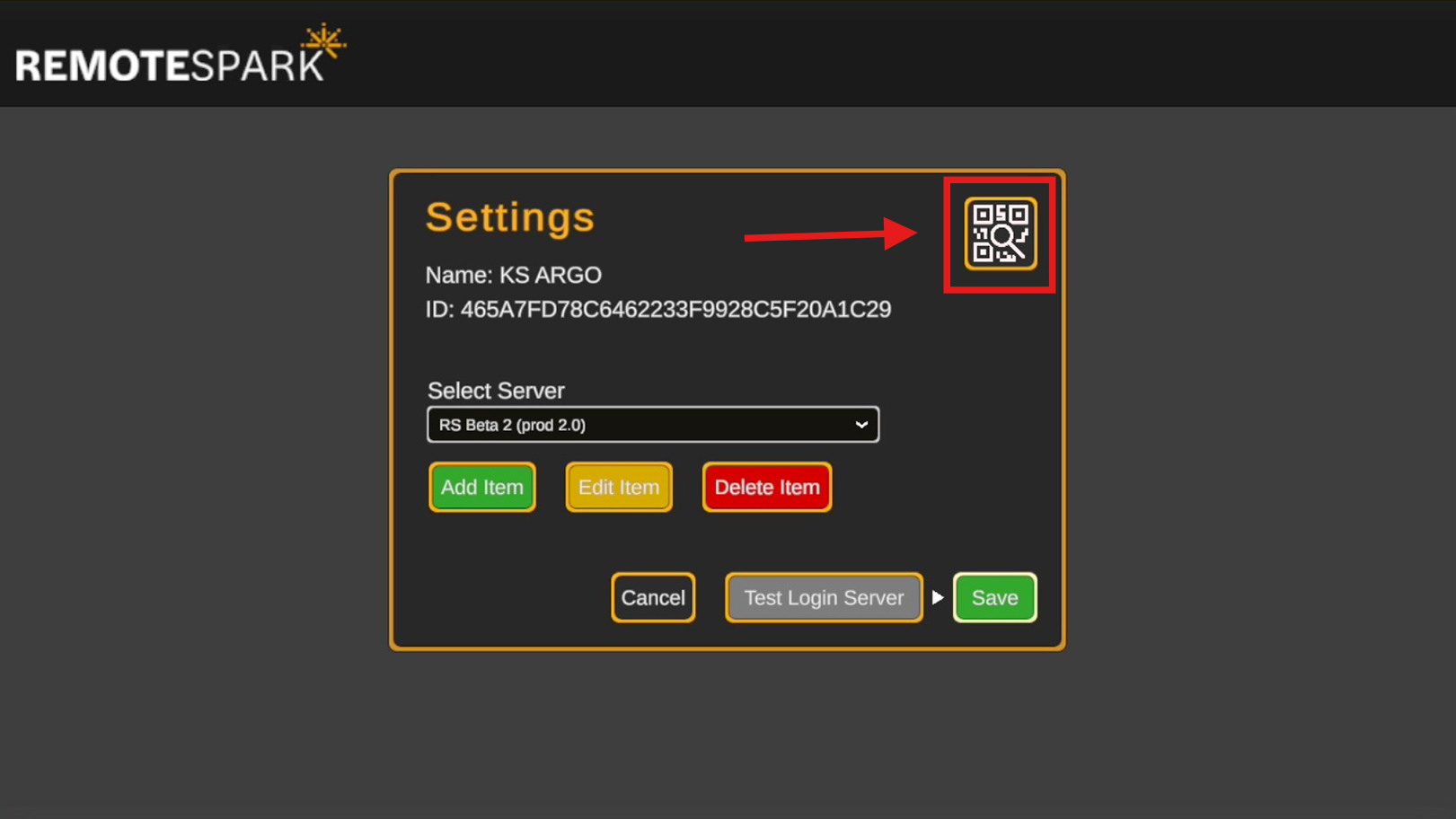
Task: Click Test Login Server button
Action: tap(824, 597)
